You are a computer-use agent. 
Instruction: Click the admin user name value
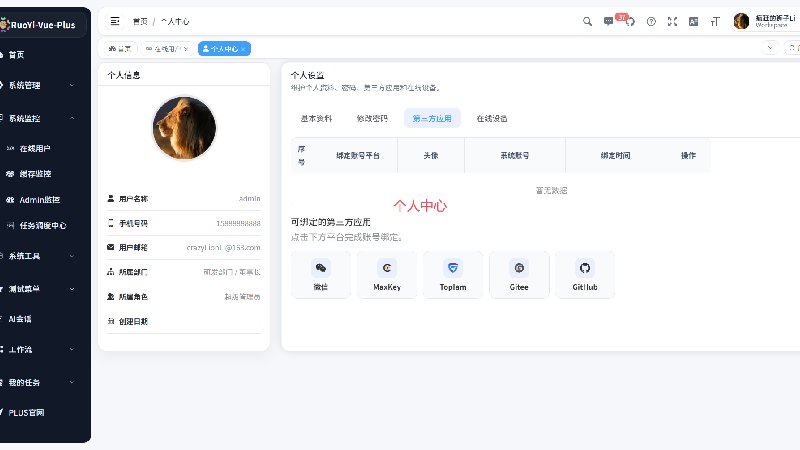point(249,198)
